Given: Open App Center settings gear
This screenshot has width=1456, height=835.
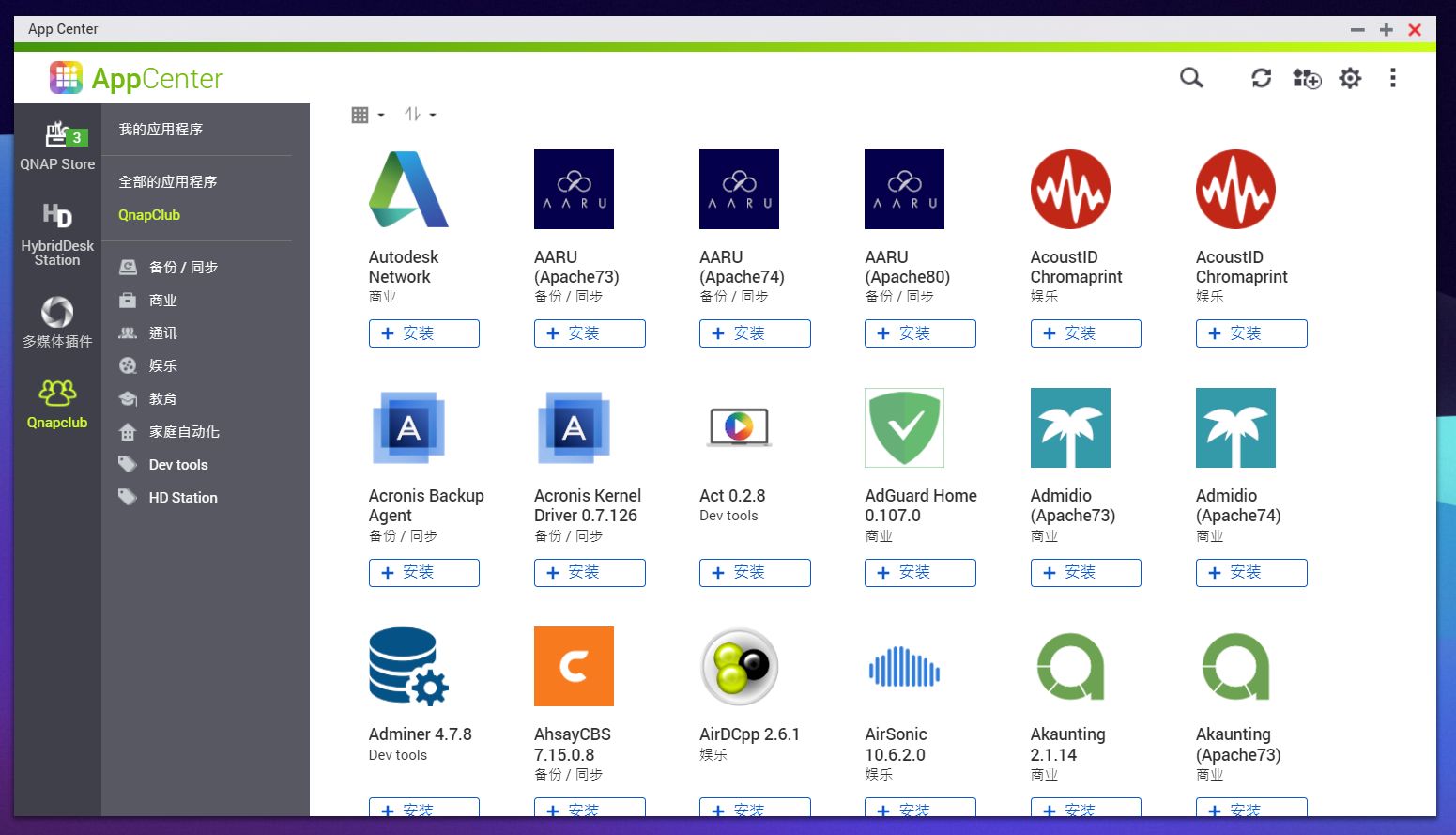Looking at the screenshot, I should point(1350,78).
